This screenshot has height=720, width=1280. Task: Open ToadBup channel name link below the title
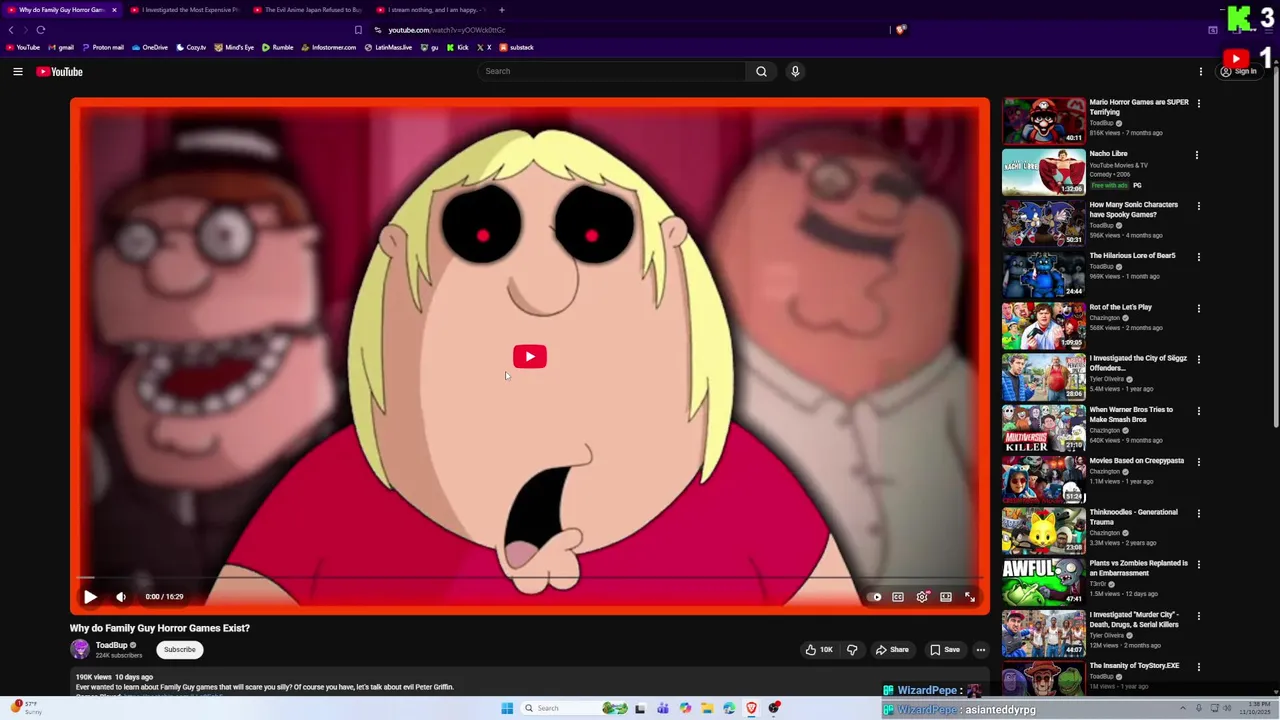point(111,645)
